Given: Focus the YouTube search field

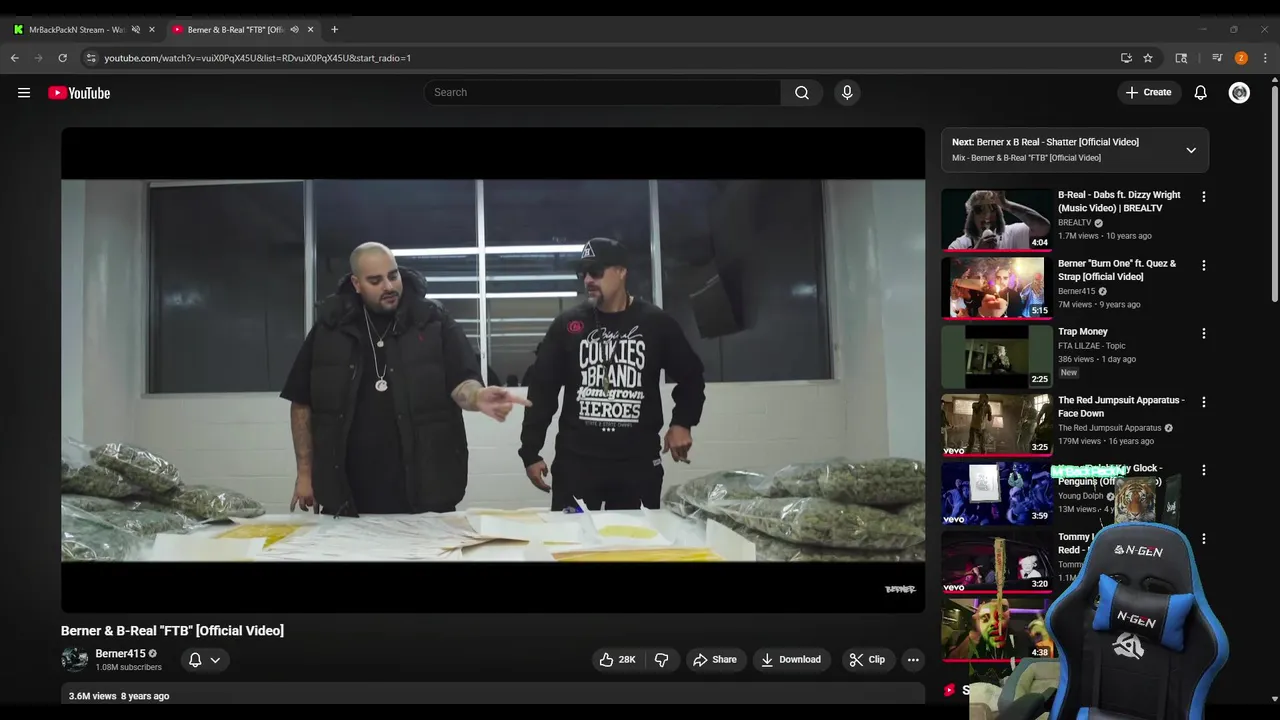Looking at the screenshot, I should [x=602, y=93].
